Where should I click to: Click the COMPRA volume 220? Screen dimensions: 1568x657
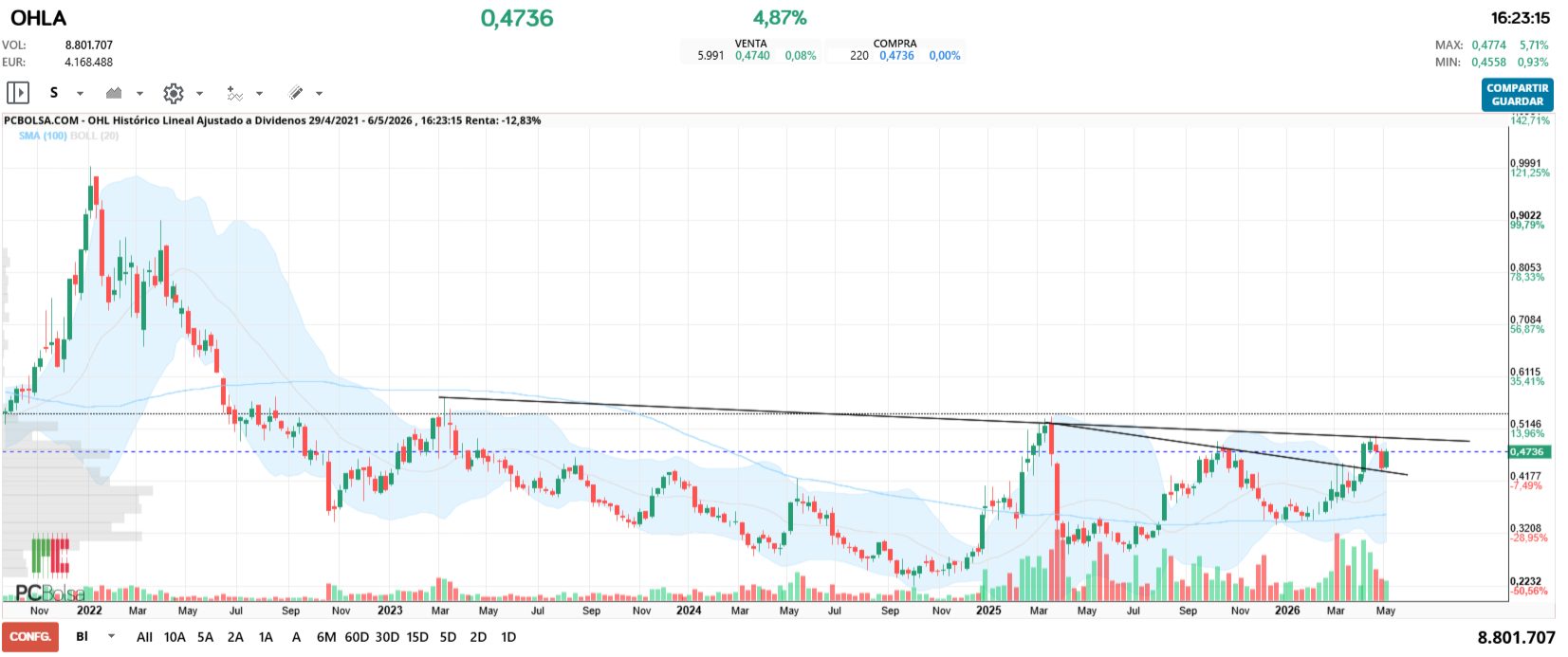(859, 56)
